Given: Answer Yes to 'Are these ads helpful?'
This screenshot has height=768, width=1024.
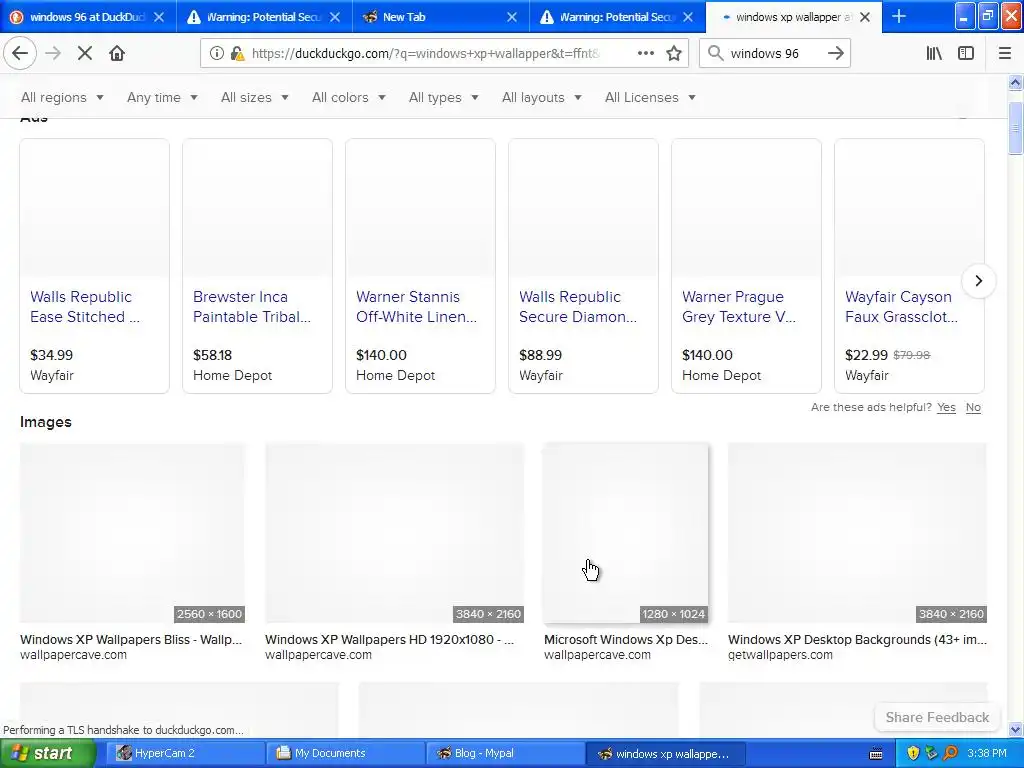Looking at the screenshot, I should 946,408.
